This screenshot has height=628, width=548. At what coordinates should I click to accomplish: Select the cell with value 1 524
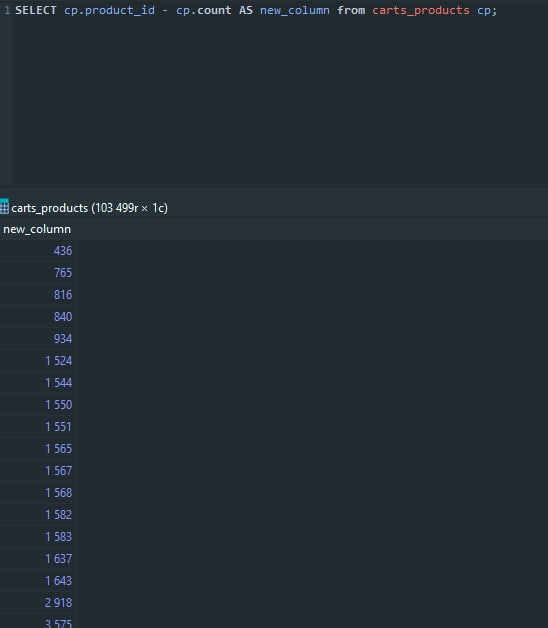tap(38, 361)
